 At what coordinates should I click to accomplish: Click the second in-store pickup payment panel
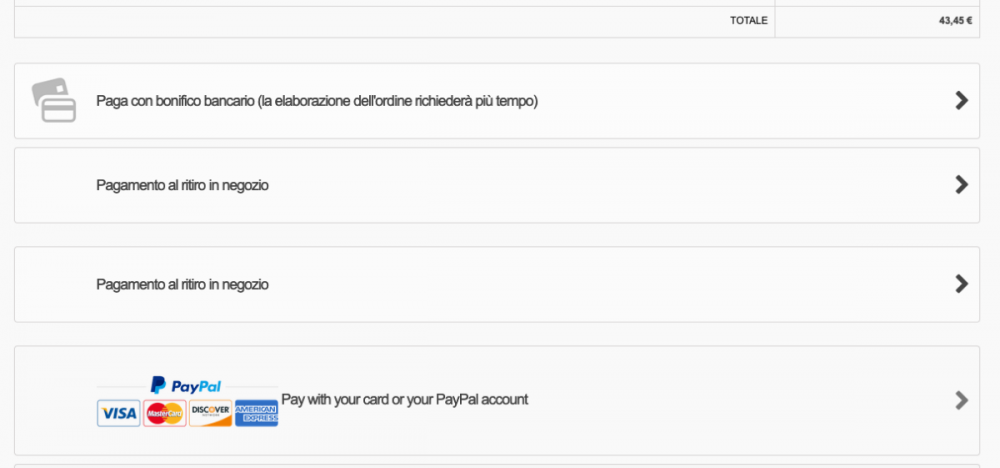(600, 284)
